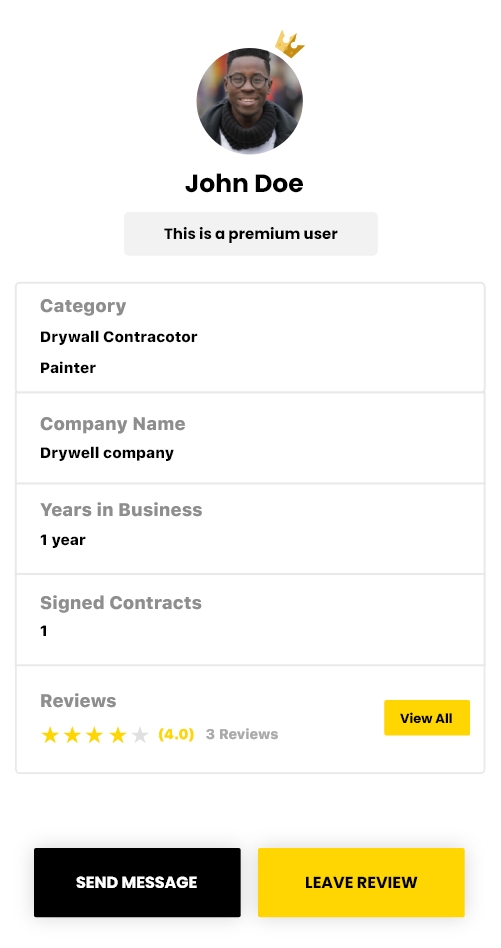The width and height of the screenshot is (501, 948).
Task: Tap the LEAVE REVIEW button
Action: pos(361,882)
